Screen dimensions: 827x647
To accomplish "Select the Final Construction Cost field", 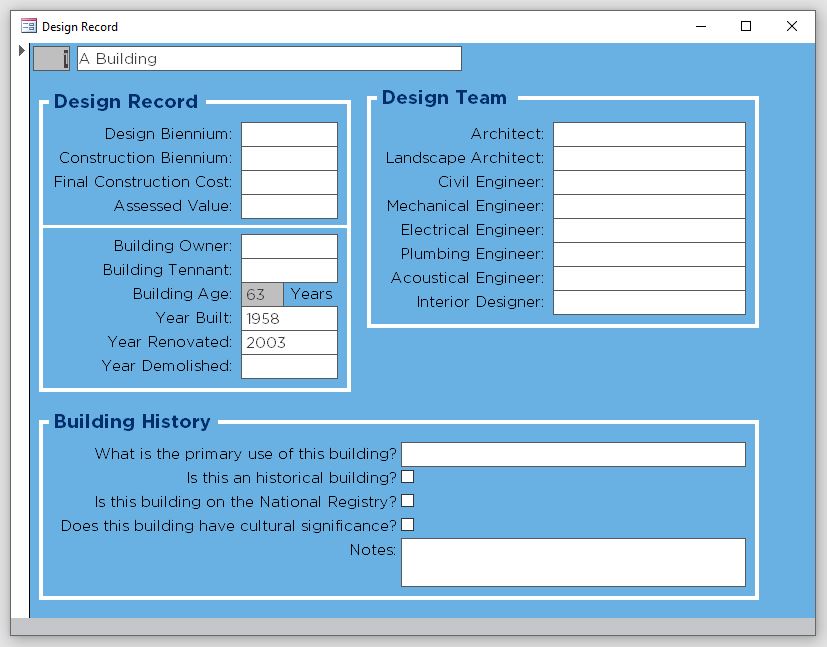I will pyautogui.click(x=290, y=181).
